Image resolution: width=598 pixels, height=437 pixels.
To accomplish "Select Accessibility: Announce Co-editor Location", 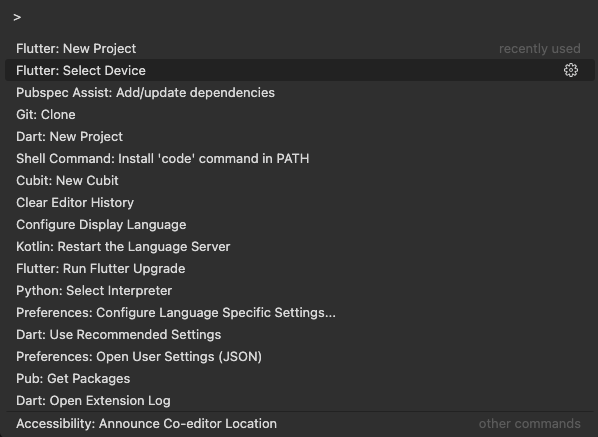I will (x=300, y=424).
